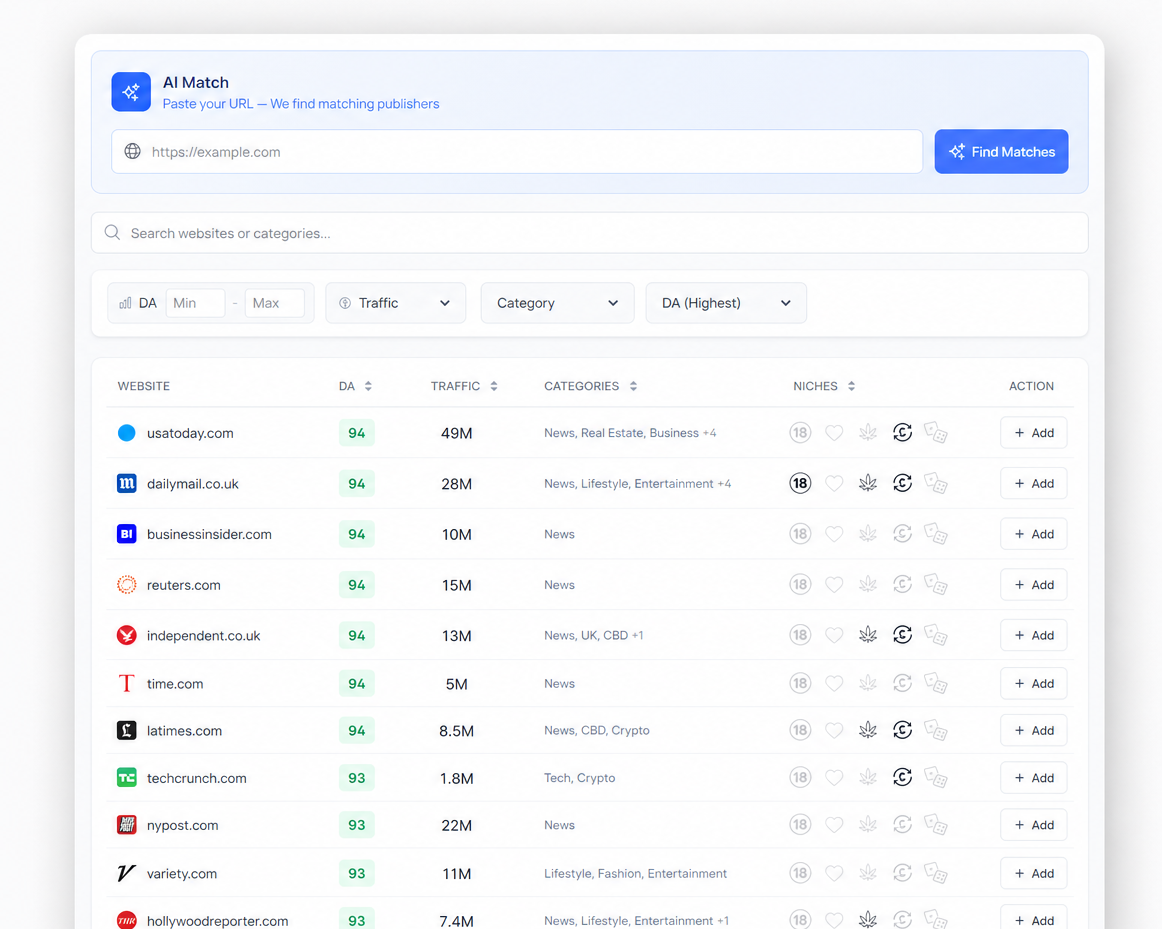The image size is (1162, 929).
Task: Click the crypto niche icon for latimes.com
Action: click(902, 730)
